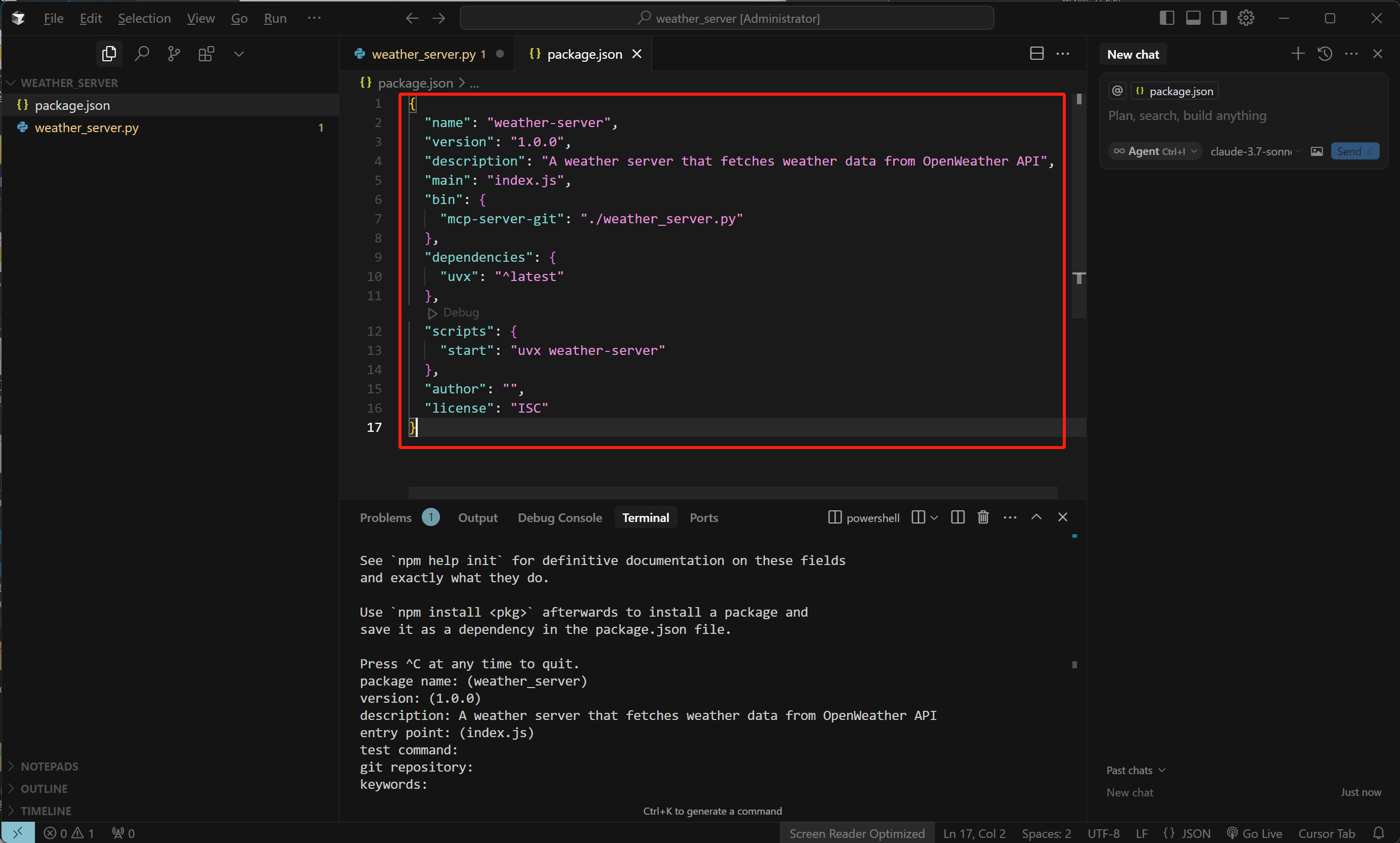1400x843 pixels.
Task: Close the bottom terminal panel
Action: 1063,517
